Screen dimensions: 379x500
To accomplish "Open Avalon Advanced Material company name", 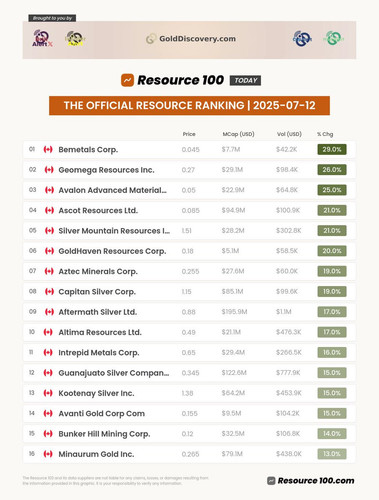I will point(113,190).
